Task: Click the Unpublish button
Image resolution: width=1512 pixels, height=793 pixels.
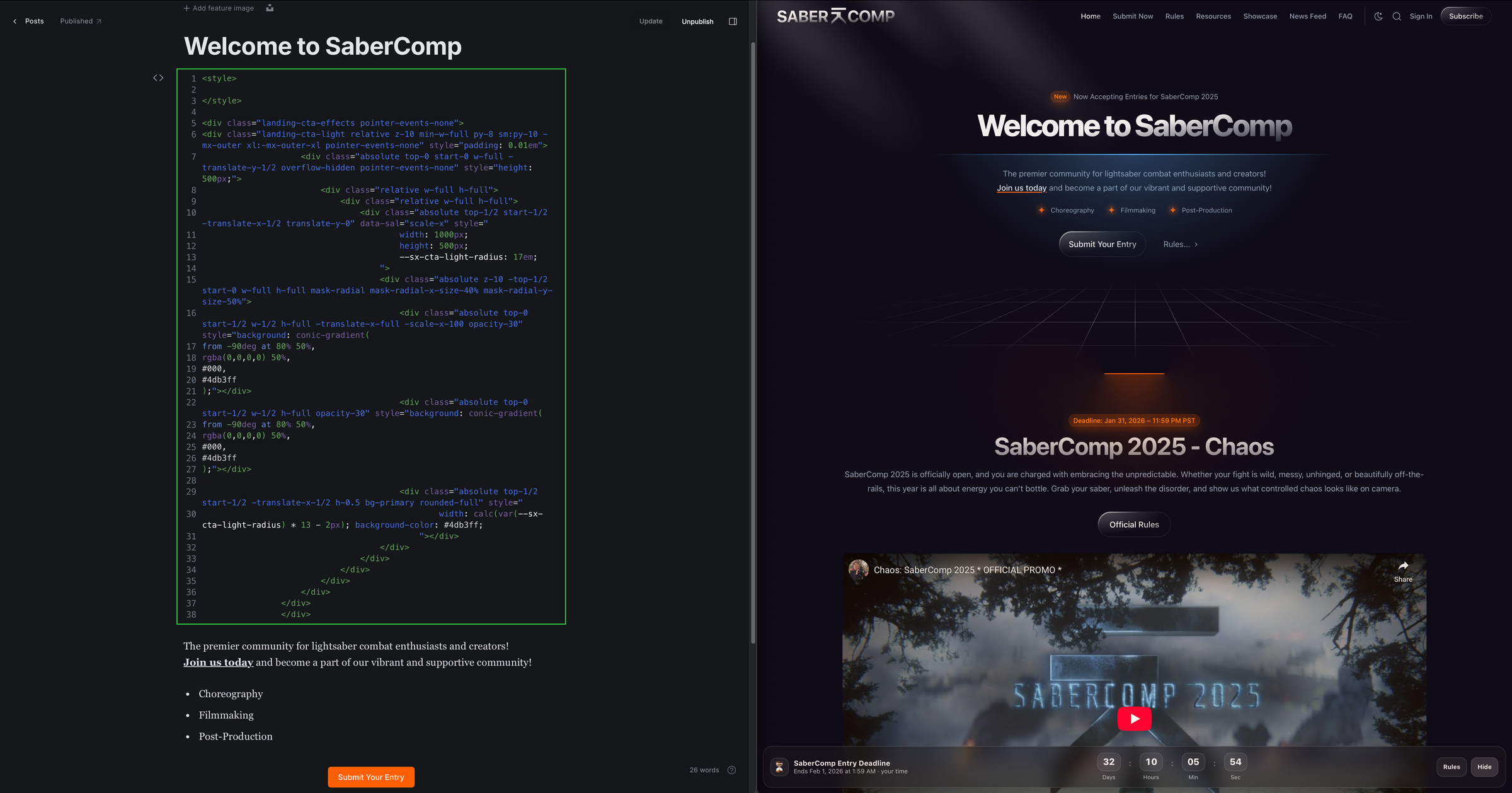Action: (x=697, y=21)
